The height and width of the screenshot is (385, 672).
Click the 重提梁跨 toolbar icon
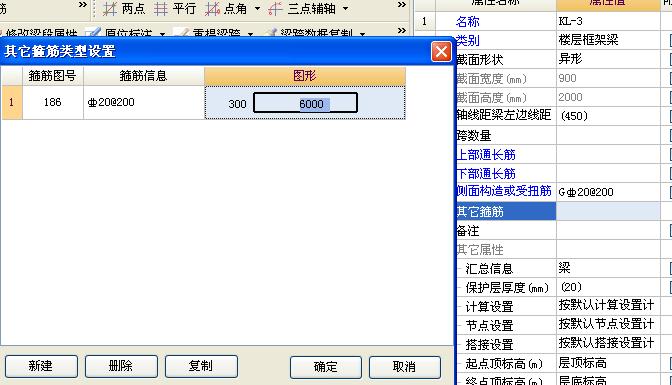[181, 33]
